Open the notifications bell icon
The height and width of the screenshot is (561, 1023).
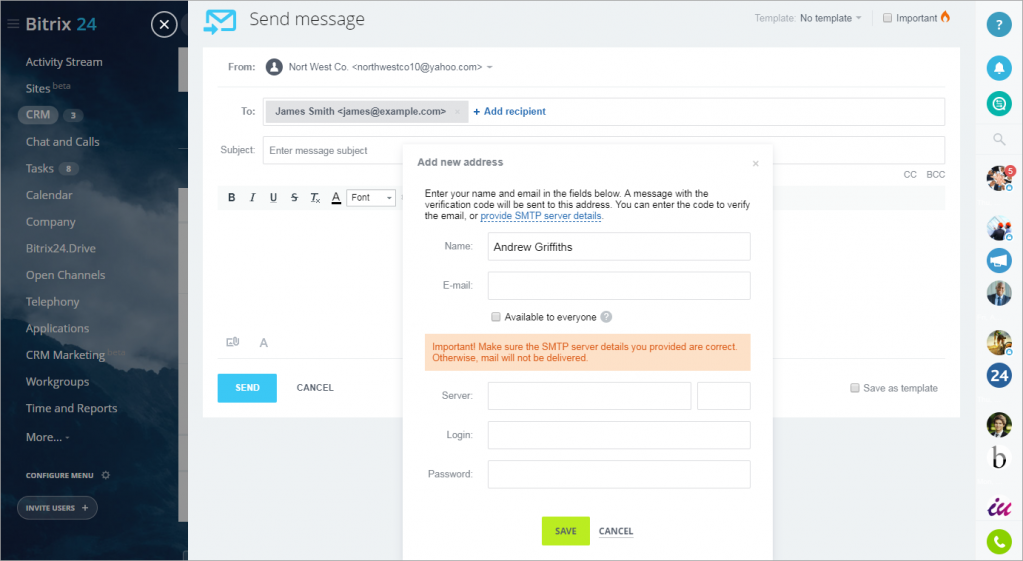click(999, 68)
